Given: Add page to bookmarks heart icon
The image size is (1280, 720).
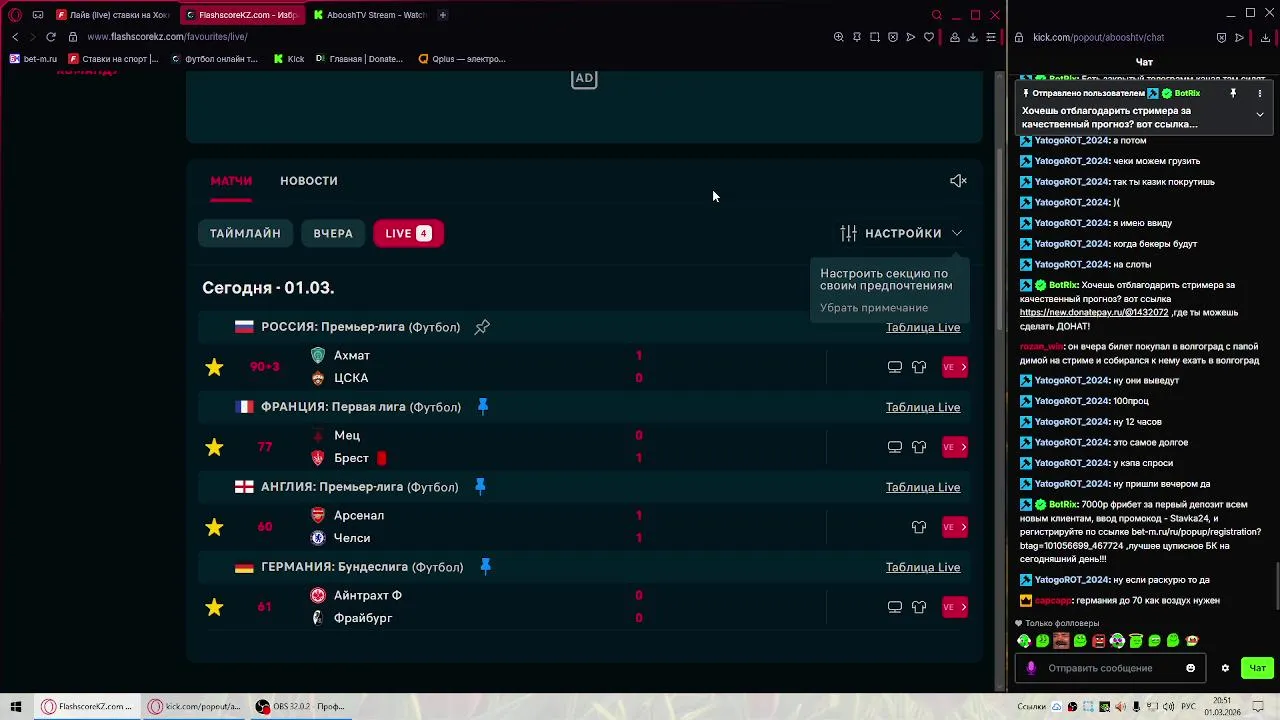Looking at the screenshot, I should [x=928, y=37].
